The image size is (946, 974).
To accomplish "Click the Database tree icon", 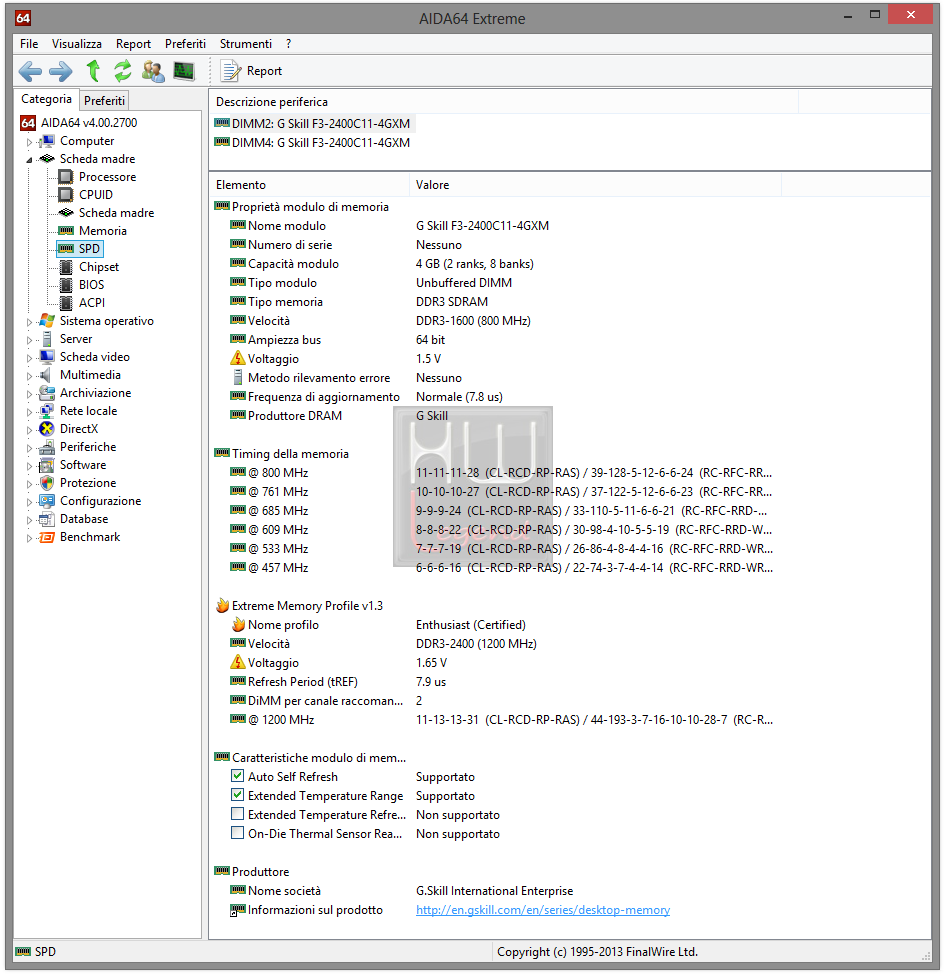I will (47, 519).
